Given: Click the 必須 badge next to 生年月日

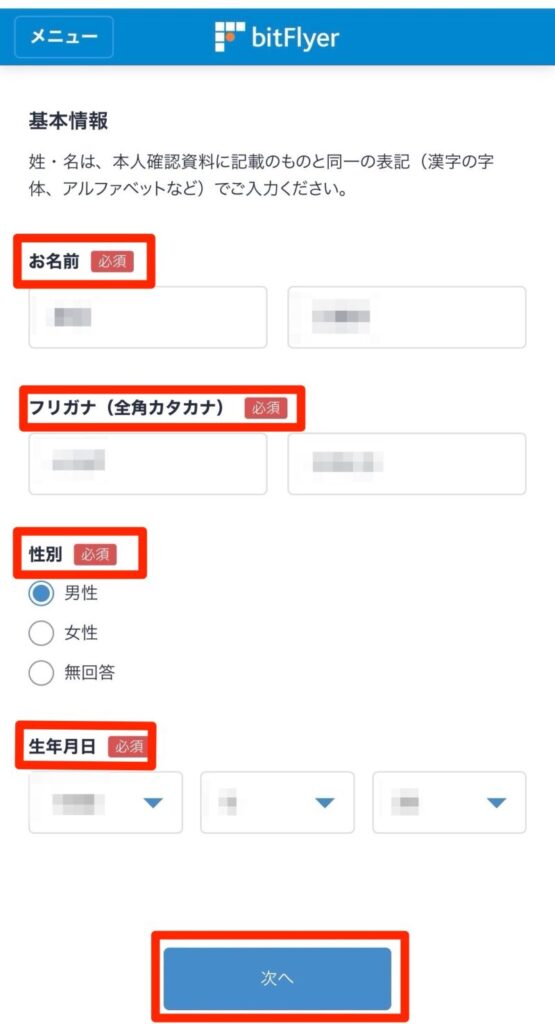Looking at the screenshot, I should (x=128, y=746).
